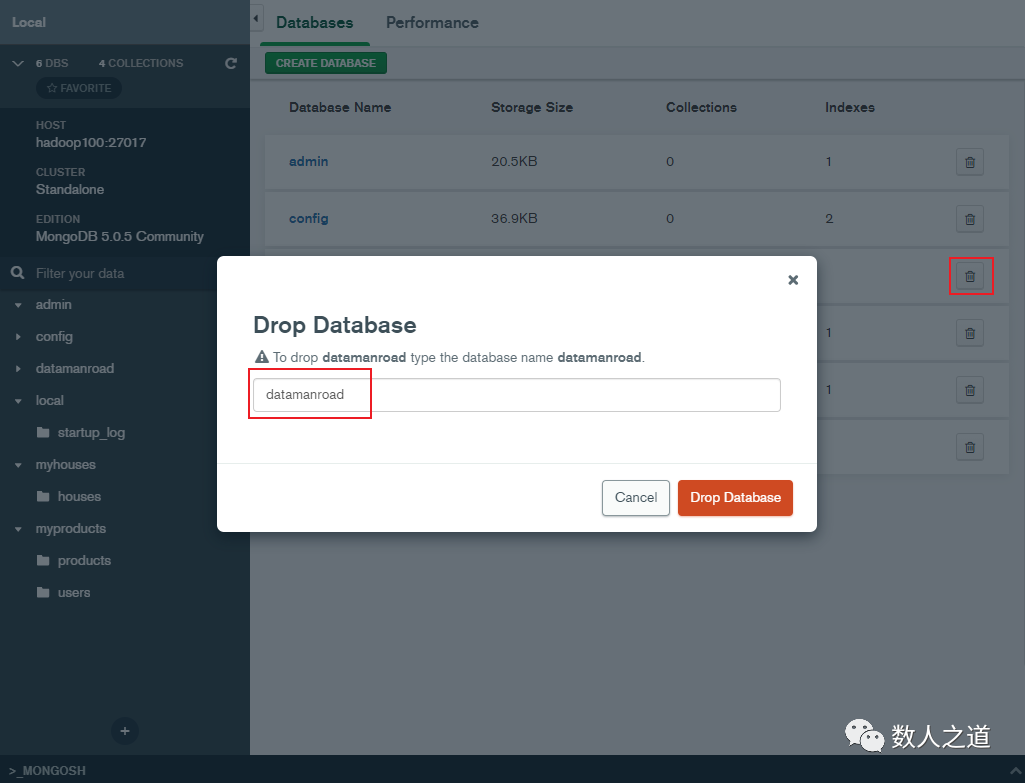The image size is (1025, 783).
Task: Select the Databases tab
Action: click(314, 22)
